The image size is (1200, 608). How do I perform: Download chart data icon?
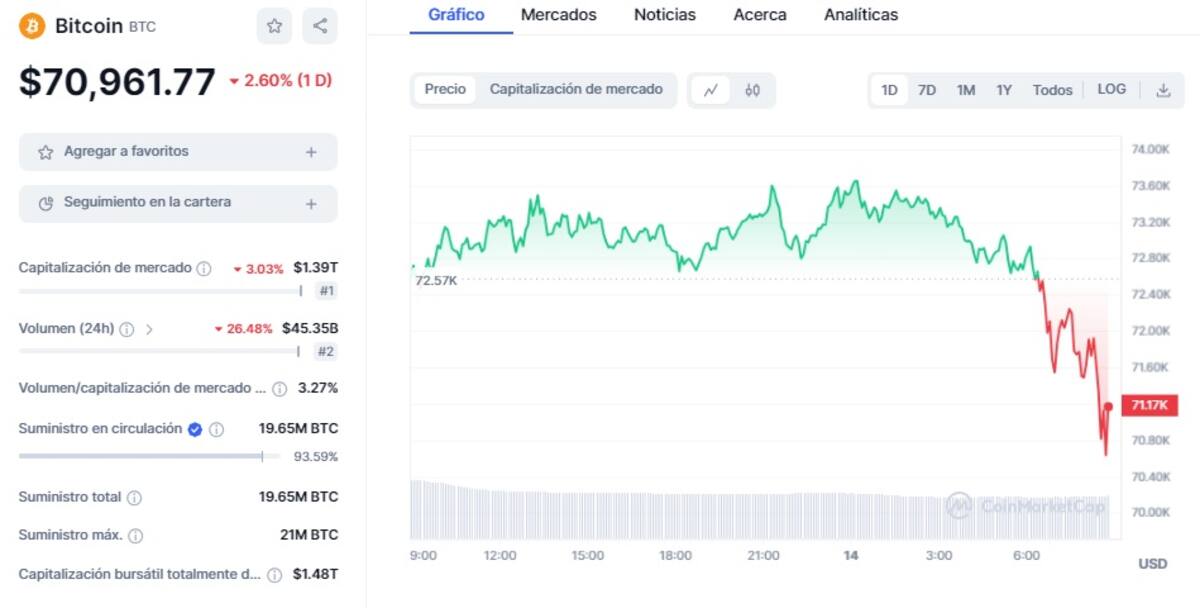pyautogui.click(x=1163, y=90)
